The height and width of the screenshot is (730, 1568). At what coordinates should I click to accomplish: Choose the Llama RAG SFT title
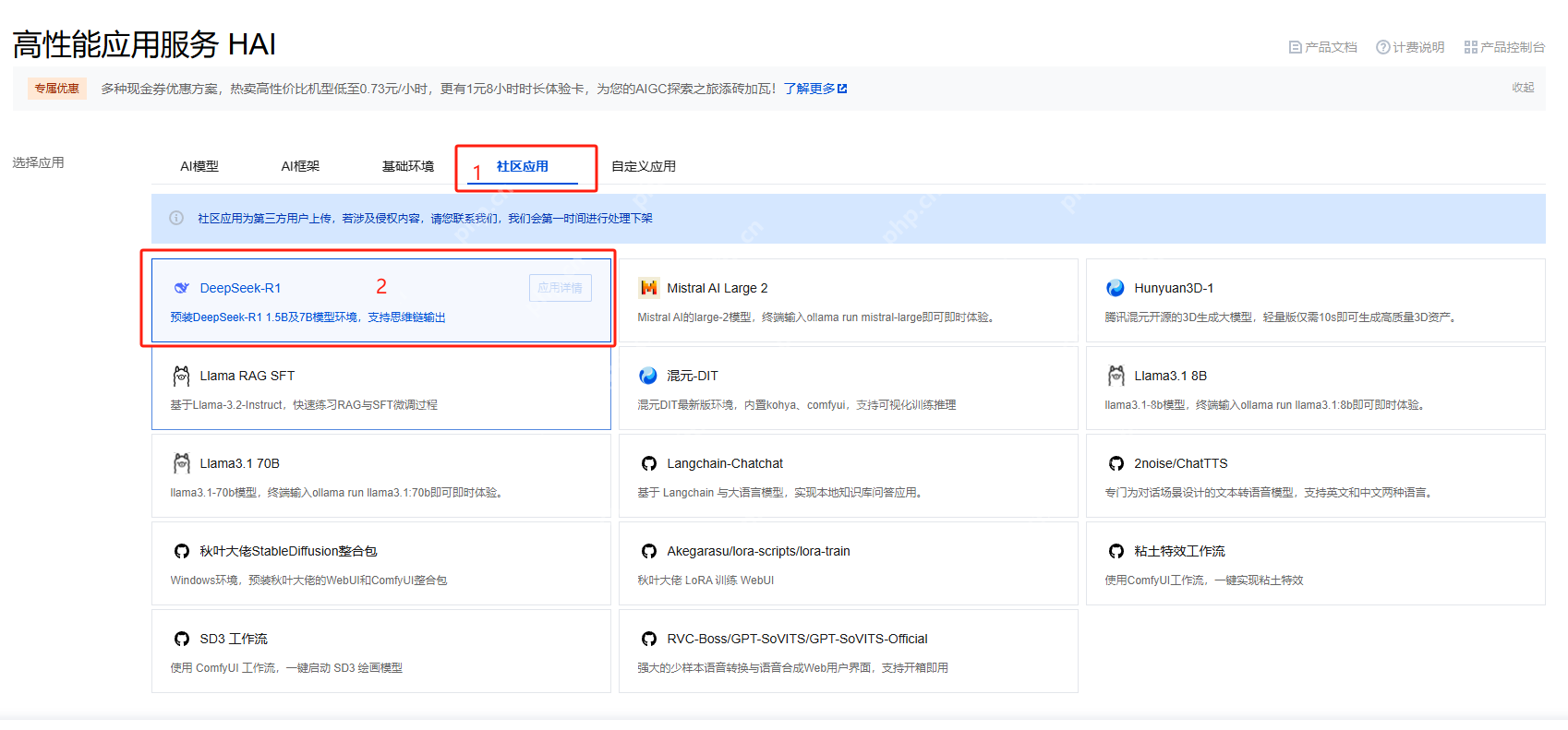[x=247, y=376]
